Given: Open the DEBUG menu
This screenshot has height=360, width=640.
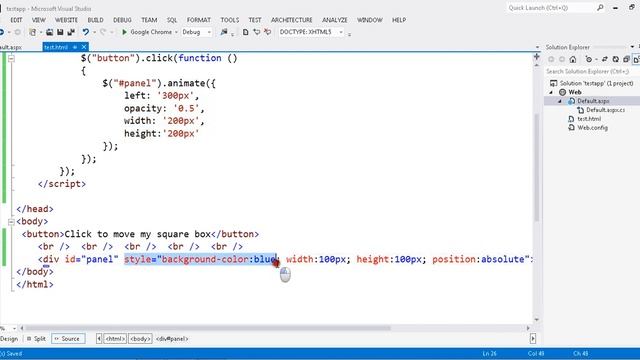Looking at the screenshot, I should [x=122, y=20].
